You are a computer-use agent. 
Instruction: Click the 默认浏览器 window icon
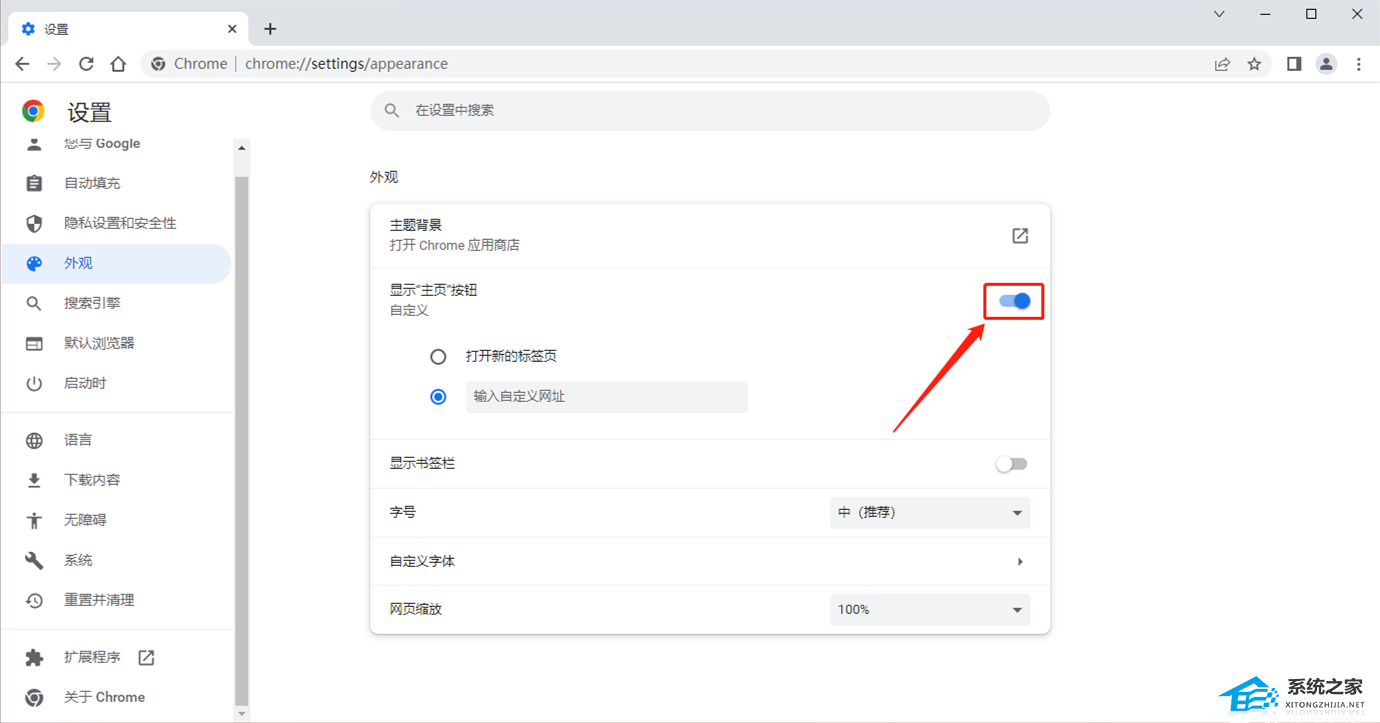pos(34,343)
